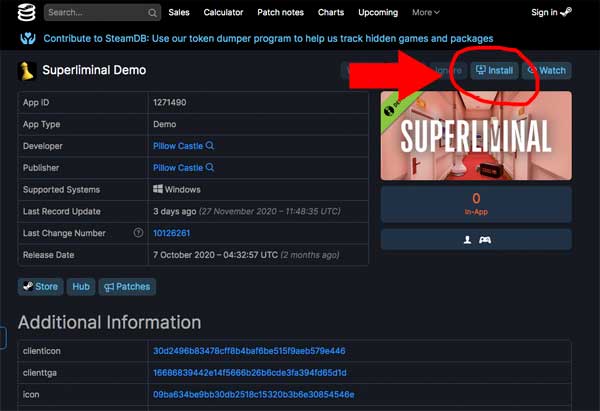Click the help icon beside Last Change Number

[138, 233]
